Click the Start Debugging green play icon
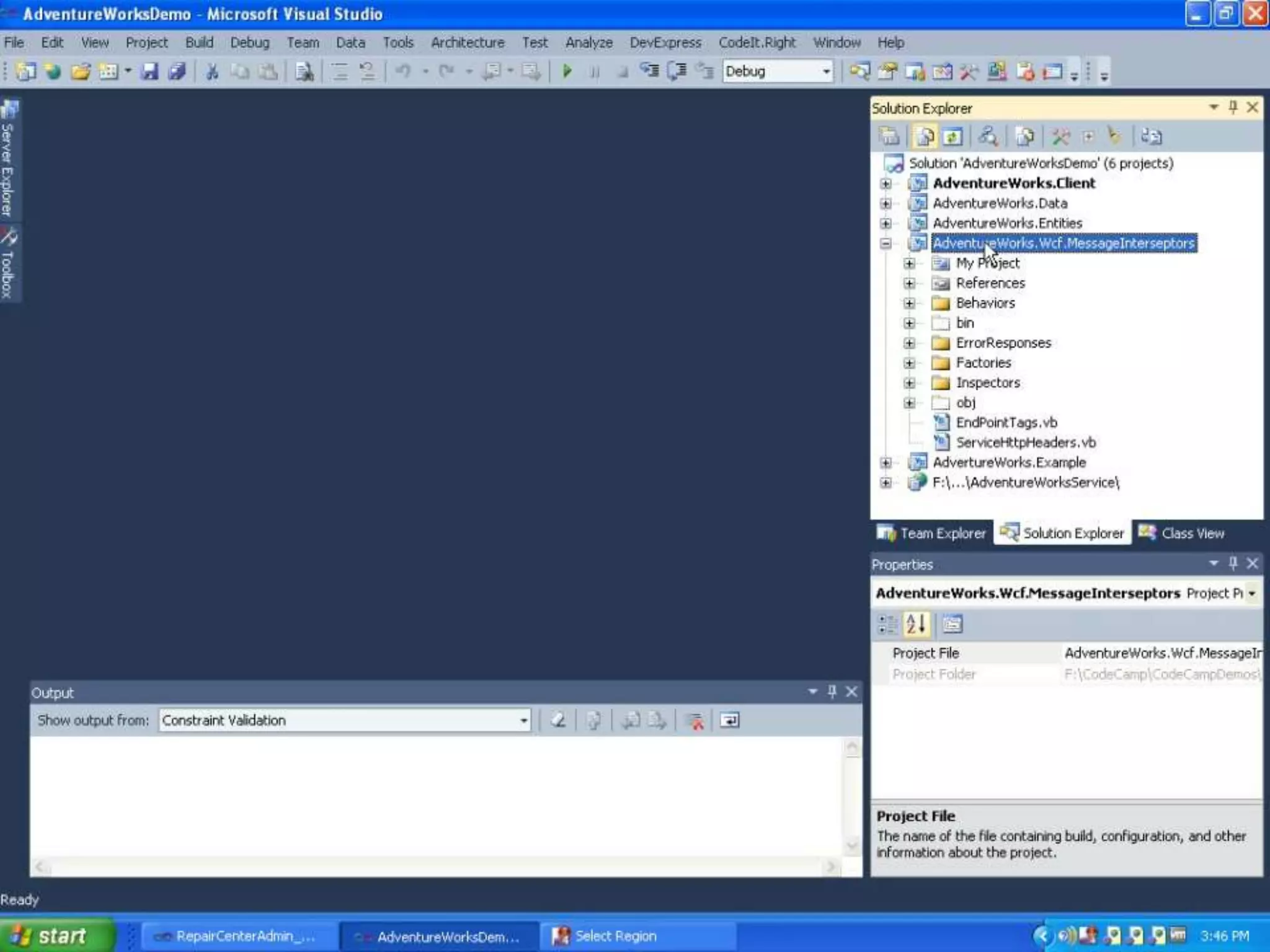The width and height of the screenshot is (1270, 952). [566, 71]
